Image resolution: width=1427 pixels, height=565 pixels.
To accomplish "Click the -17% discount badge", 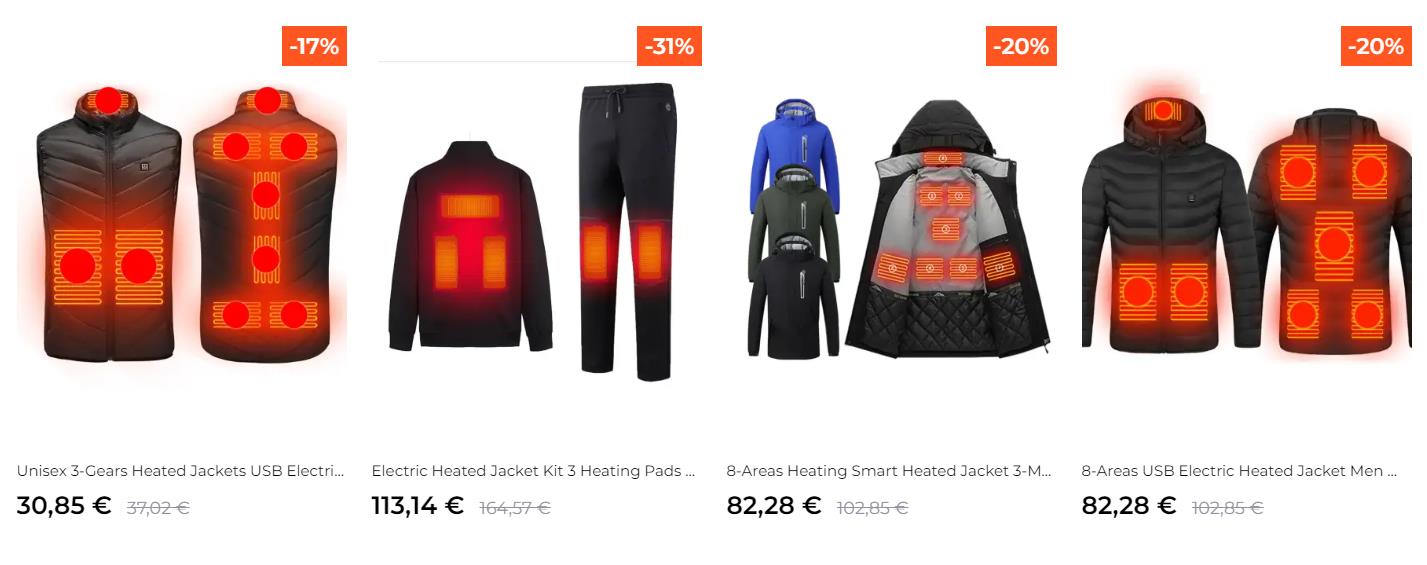I will click(314, 46).
